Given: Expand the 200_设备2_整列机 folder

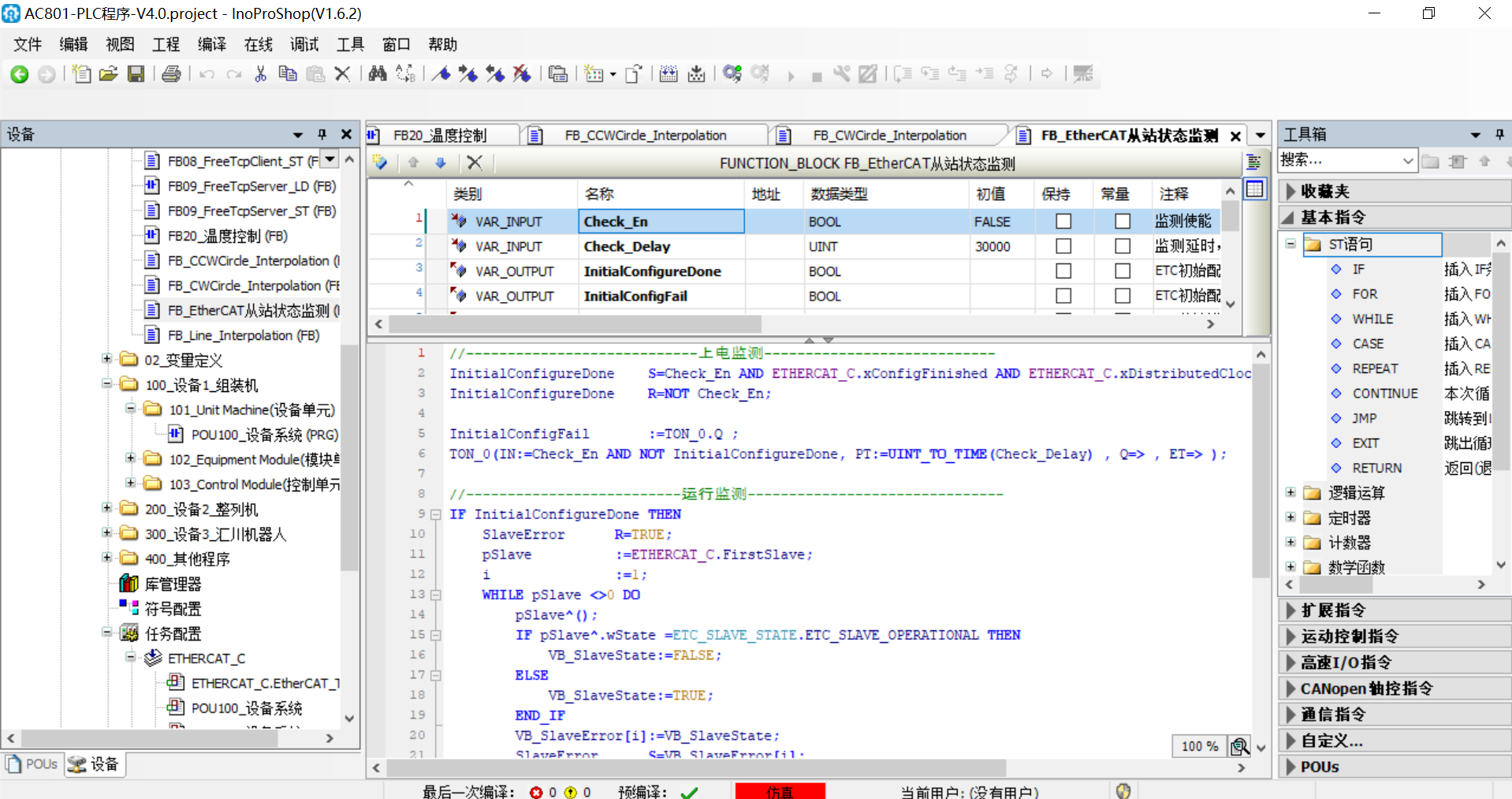Looking at the screenshot, I should point(106,508).
